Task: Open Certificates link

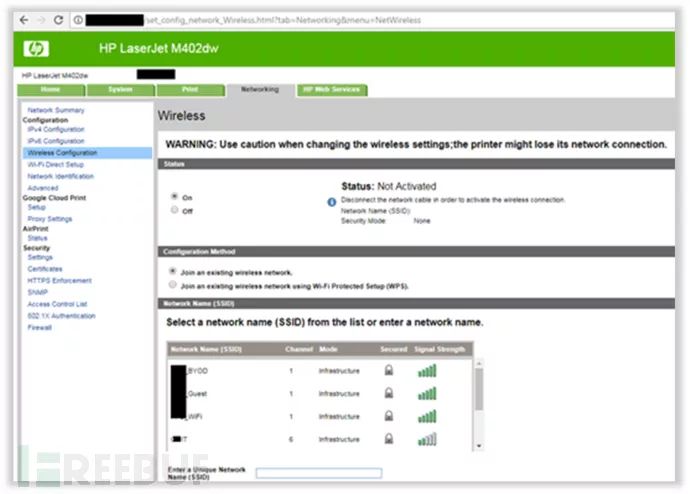Action: [x=45, y=269]
